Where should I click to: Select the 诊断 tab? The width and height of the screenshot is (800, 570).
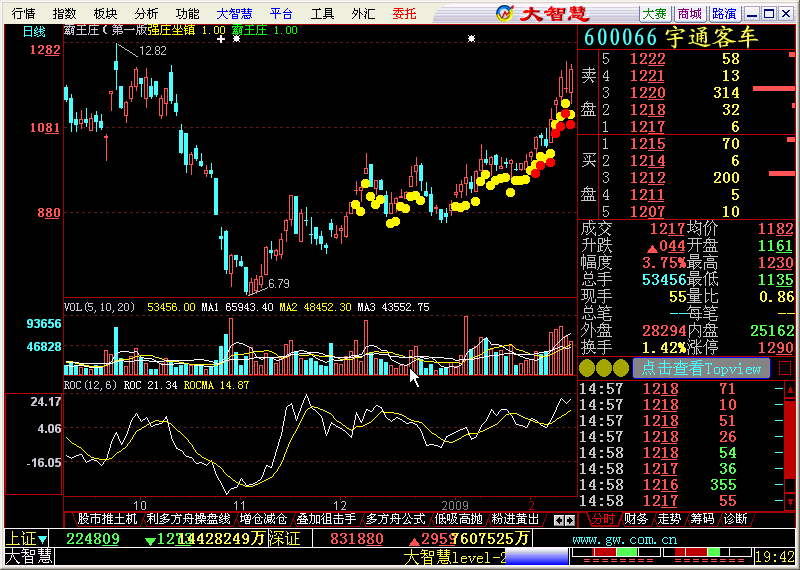click(736, 519)
